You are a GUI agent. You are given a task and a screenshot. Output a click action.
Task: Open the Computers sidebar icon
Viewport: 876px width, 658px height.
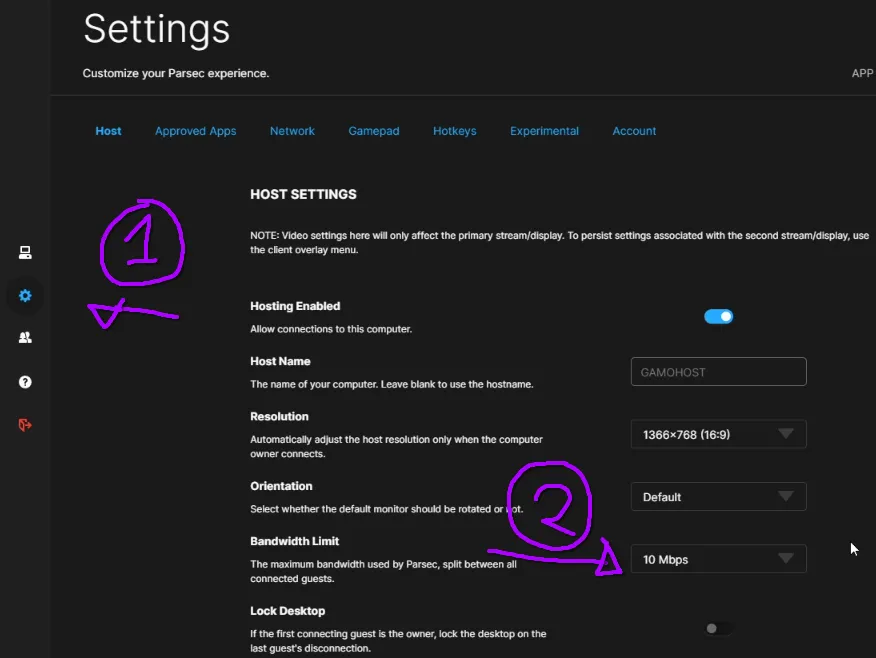(x=25, y=252)
